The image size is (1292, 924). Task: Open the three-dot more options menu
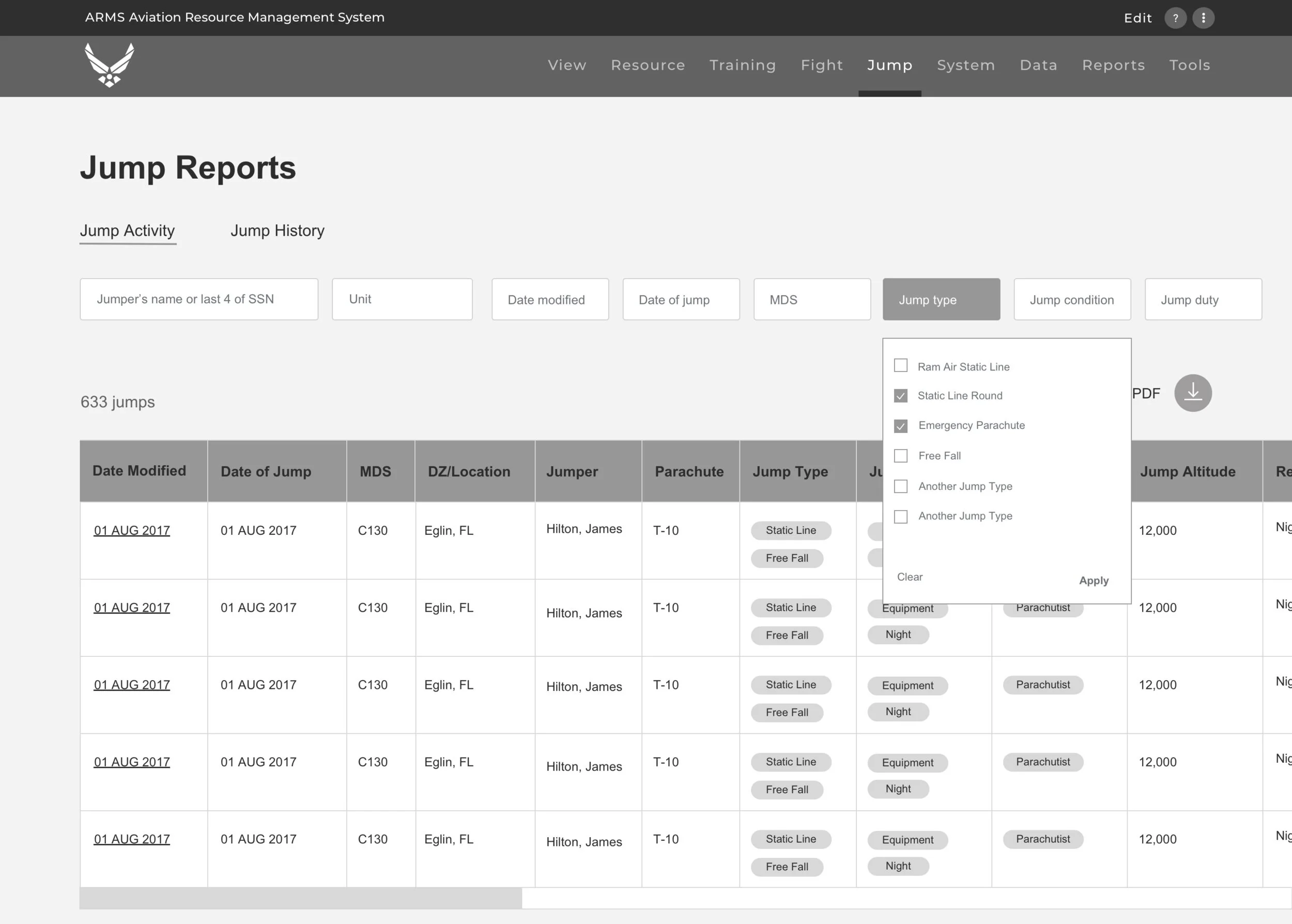point(1203,18)
